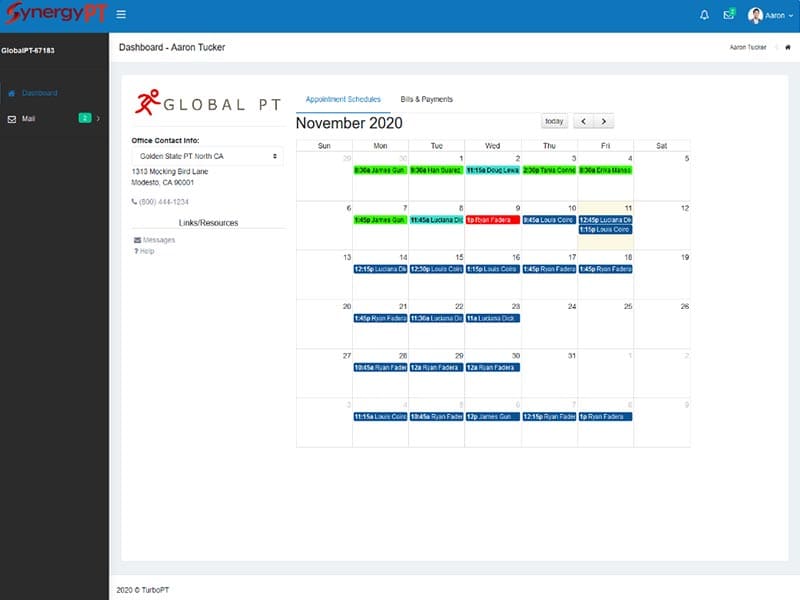Viewport: 800px width, 600px height.
Task: Click the today button
Action: (554, 121)
